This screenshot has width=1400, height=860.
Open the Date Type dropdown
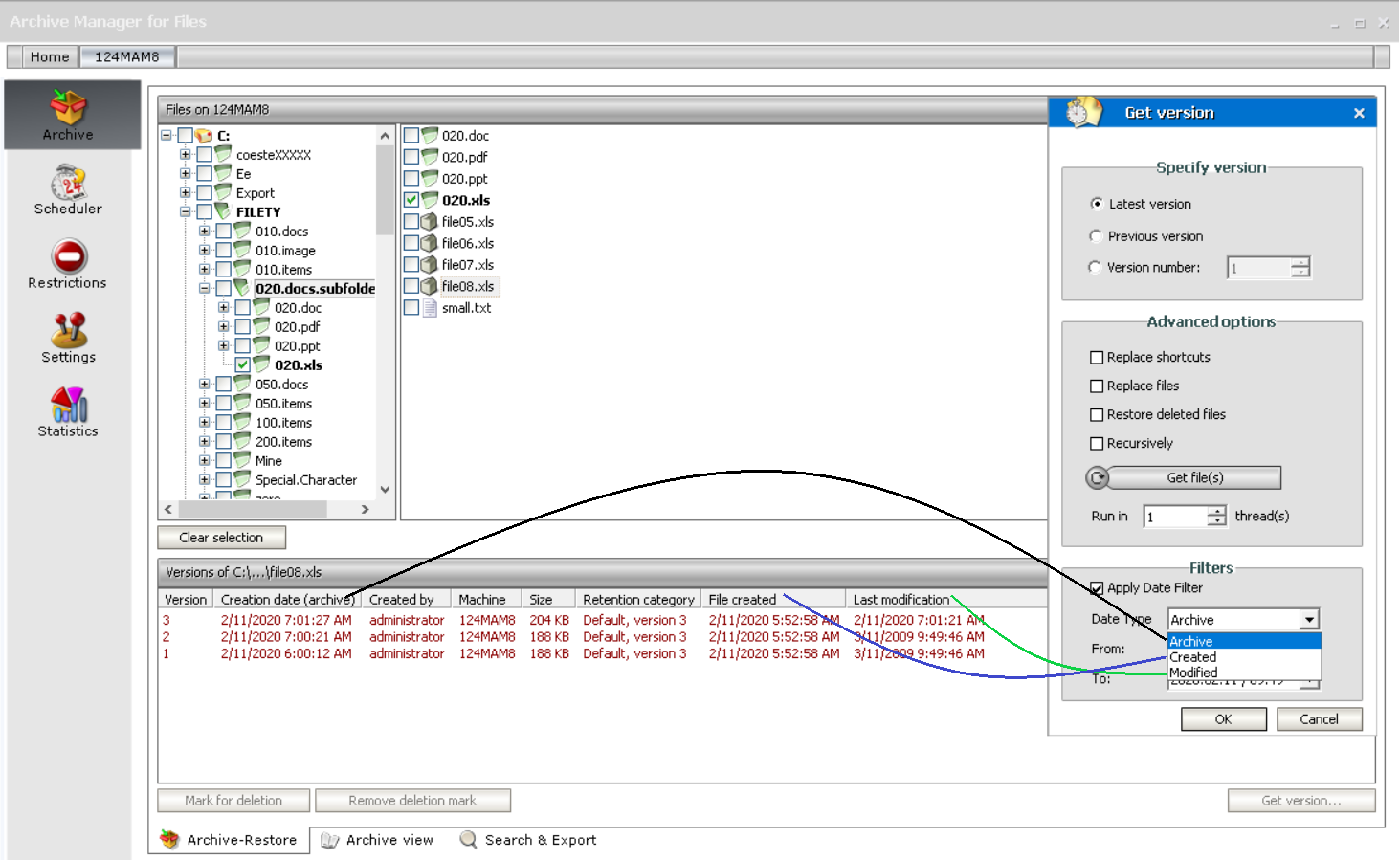pos(1309,619)
